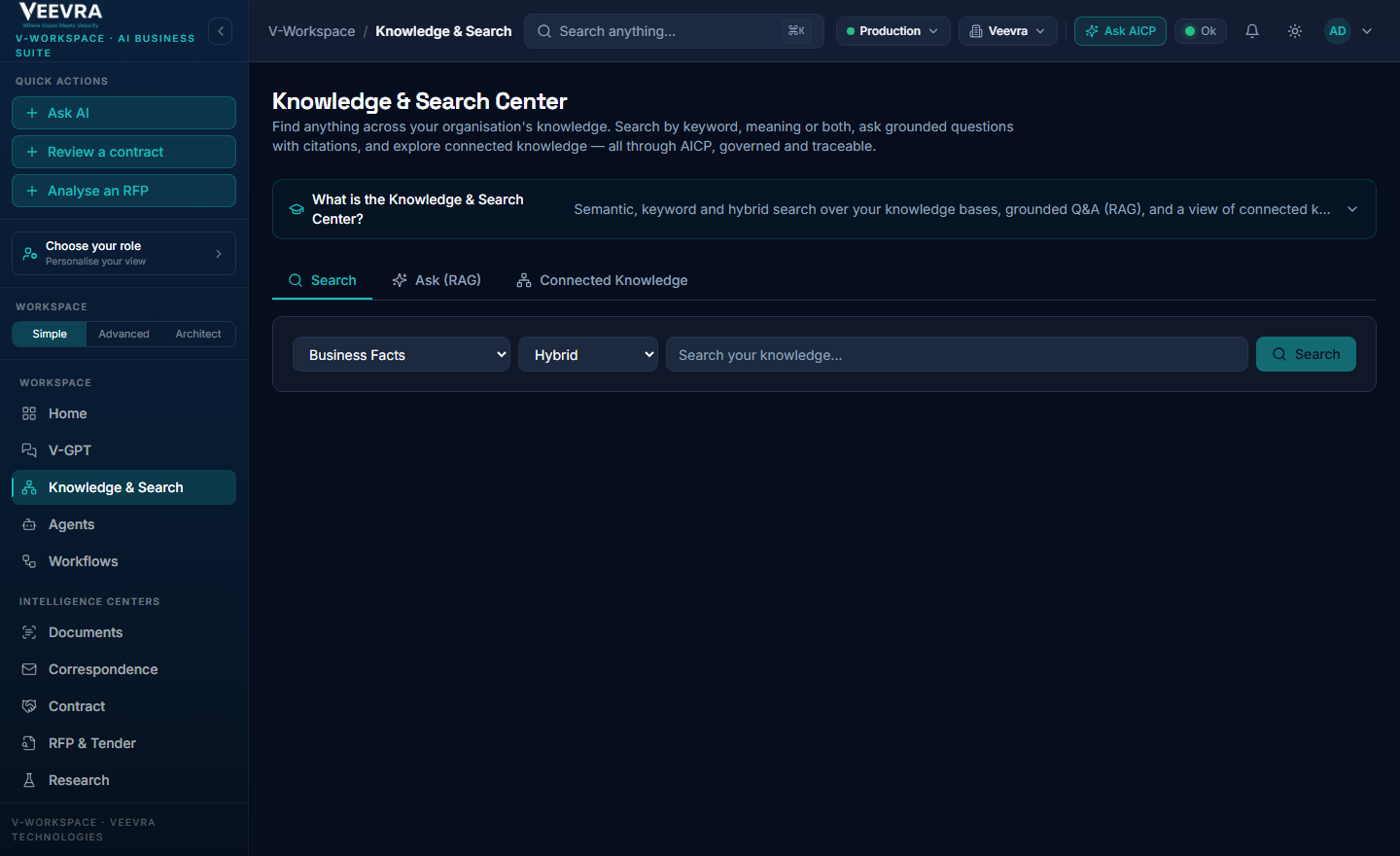Click Review a contract quick action

pyautogui.click(x=123, y=152)
